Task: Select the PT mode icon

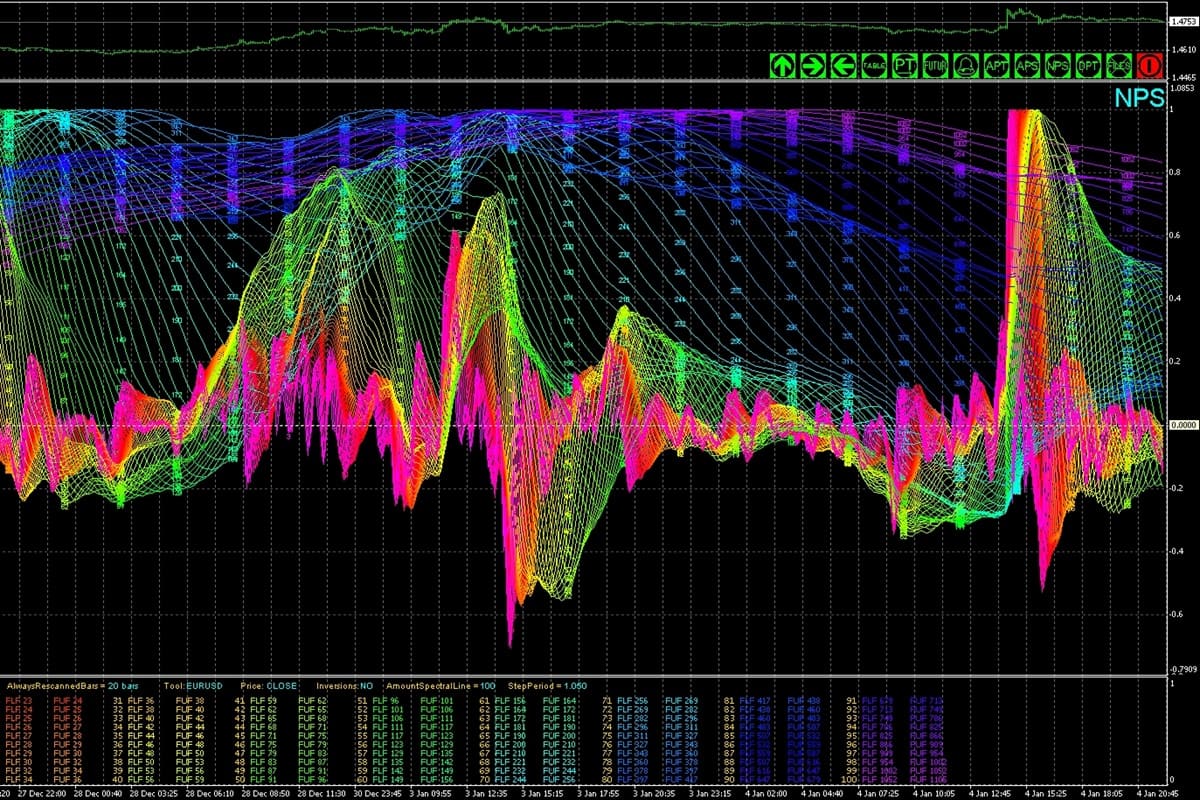Action: coord(905,66)
